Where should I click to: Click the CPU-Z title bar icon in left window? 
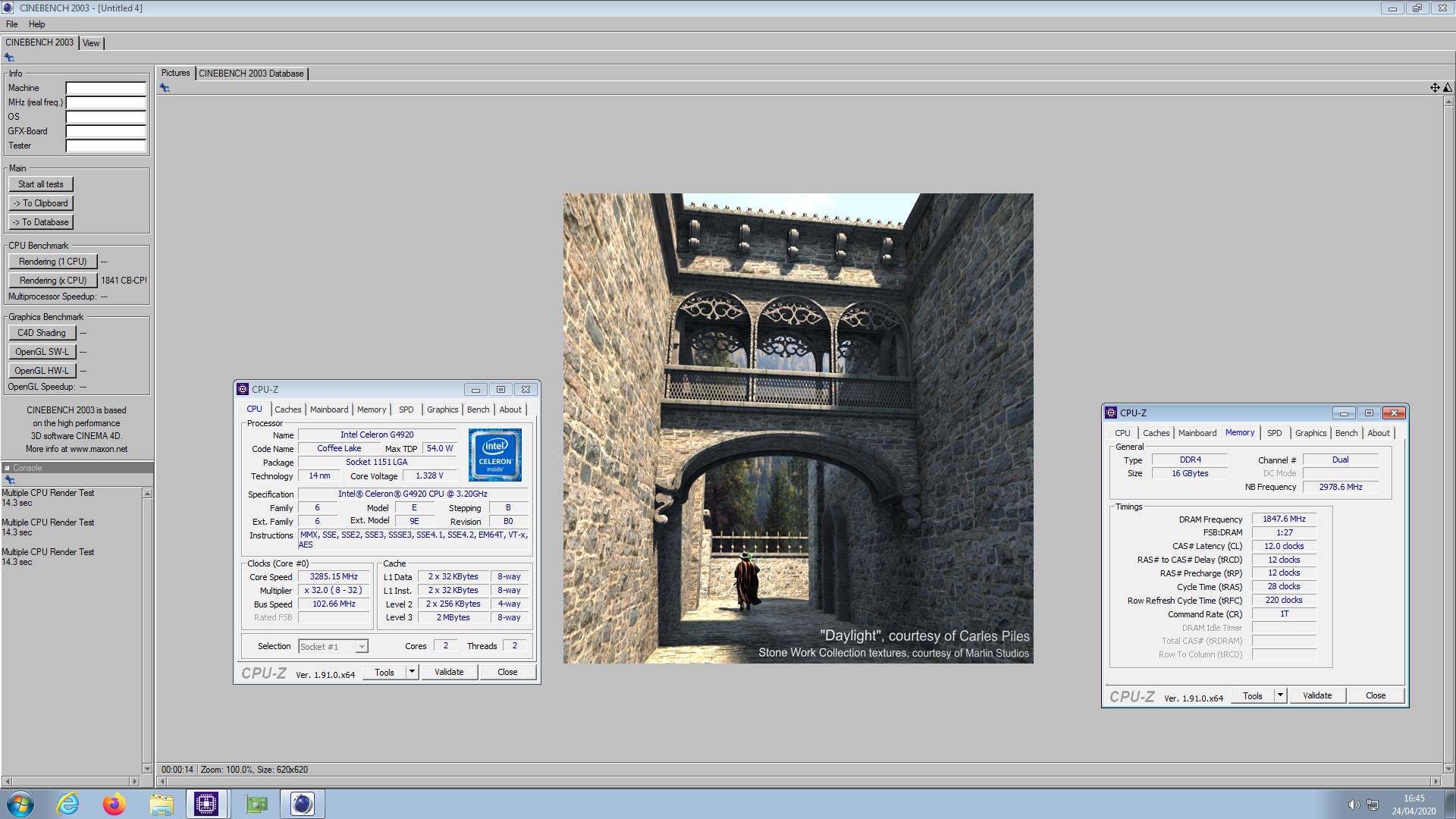[243, 389]
